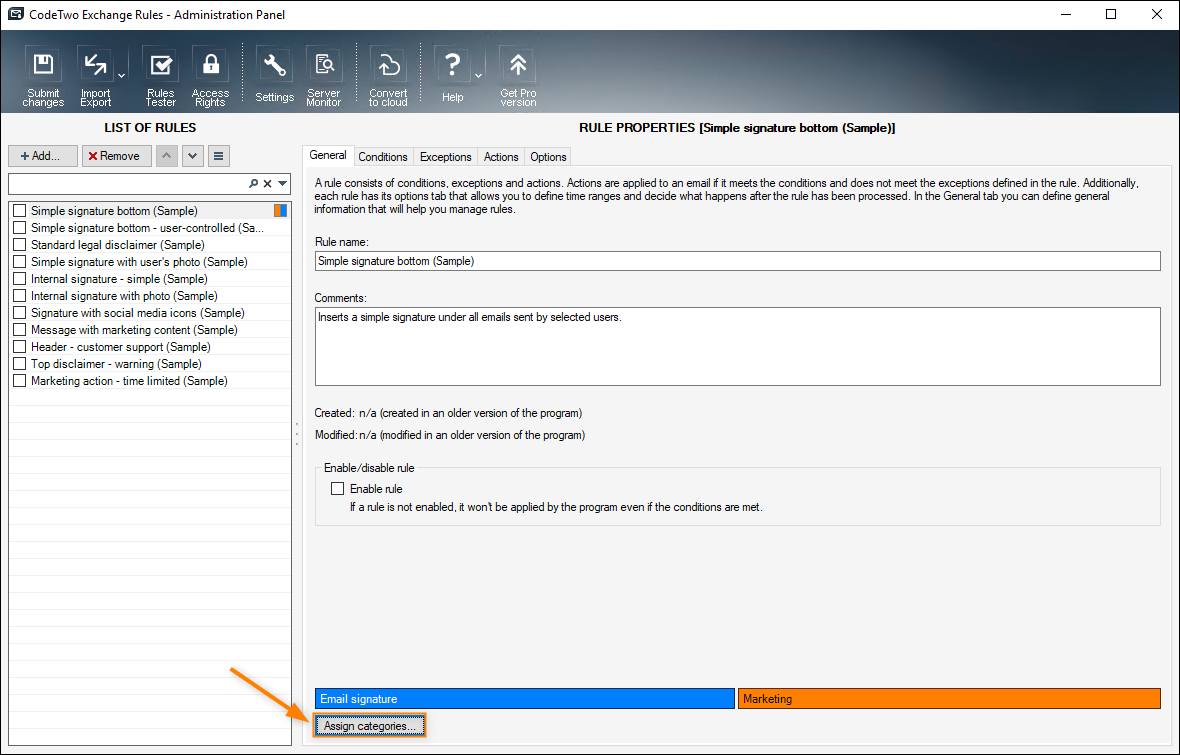Toggle checkbox for Simple signature with user's photo
This screenshot has width=1180, height=755.
tap(20, 262)
